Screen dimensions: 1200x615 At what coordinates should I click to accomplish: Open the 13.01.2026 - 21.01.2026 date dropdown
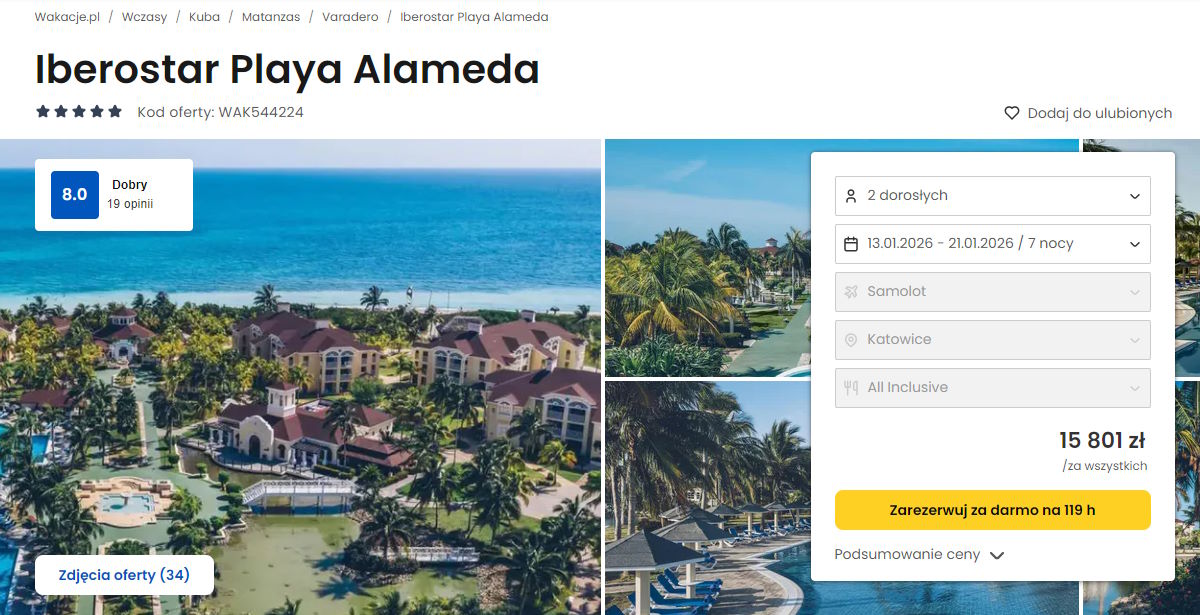[x=992, y=244]
